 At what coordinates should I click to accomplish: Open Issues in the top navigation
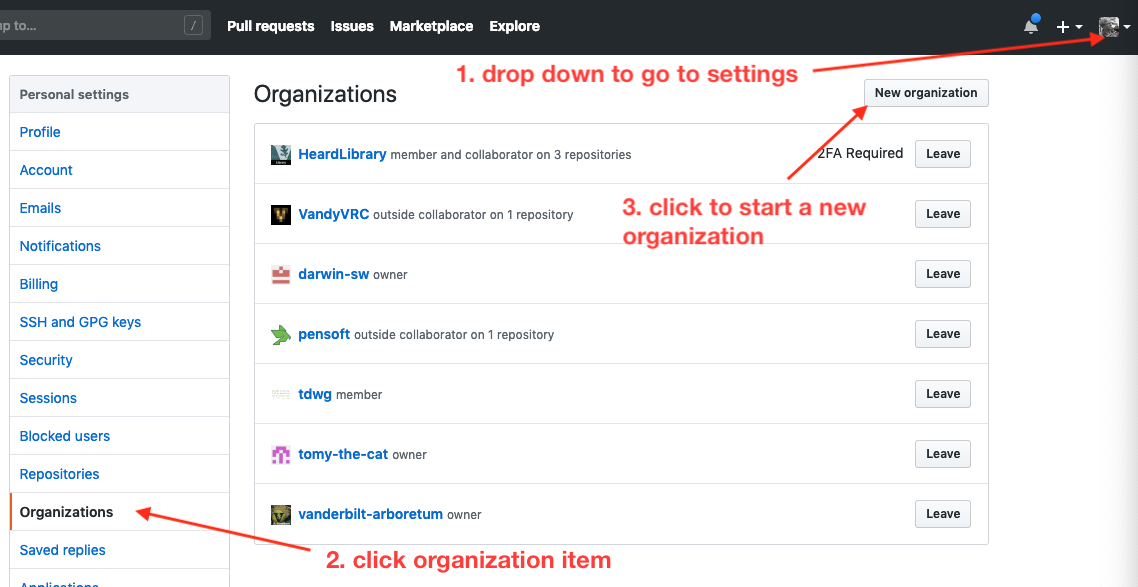(352, 26)
